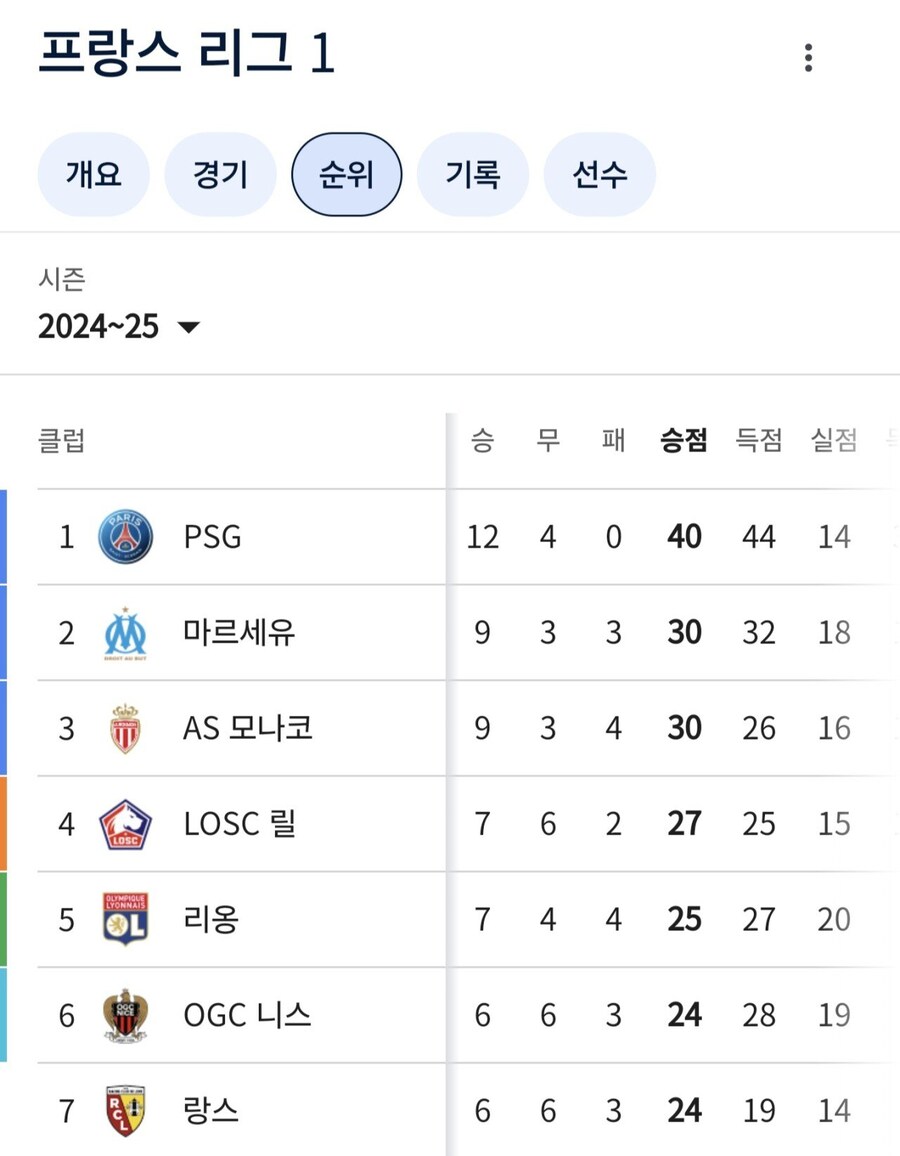Click the OGC 니스 eagle crest
Screen dimensions: 900x1156
coord(125,1014)
